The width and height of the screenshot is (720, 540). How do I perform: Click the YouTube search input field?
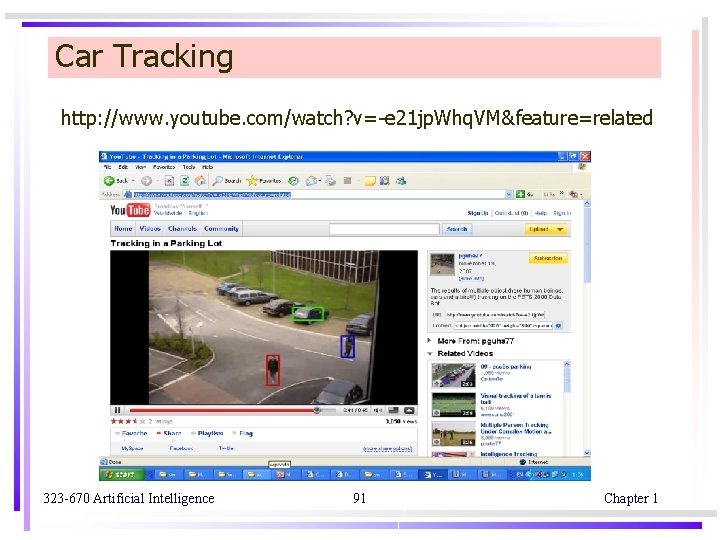(x=384, y=229)
